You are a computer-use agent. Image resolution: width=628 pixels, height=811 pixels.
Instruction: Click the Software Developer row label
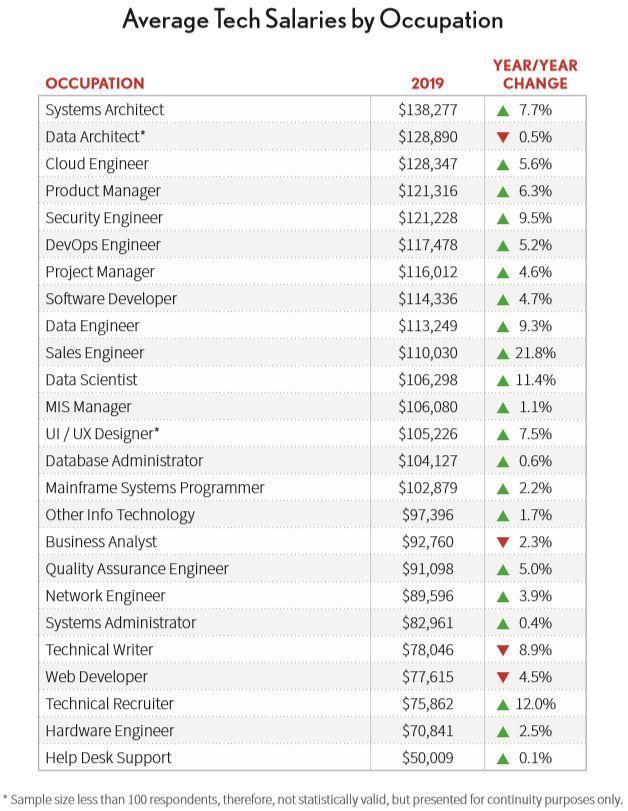pos(111,298)
